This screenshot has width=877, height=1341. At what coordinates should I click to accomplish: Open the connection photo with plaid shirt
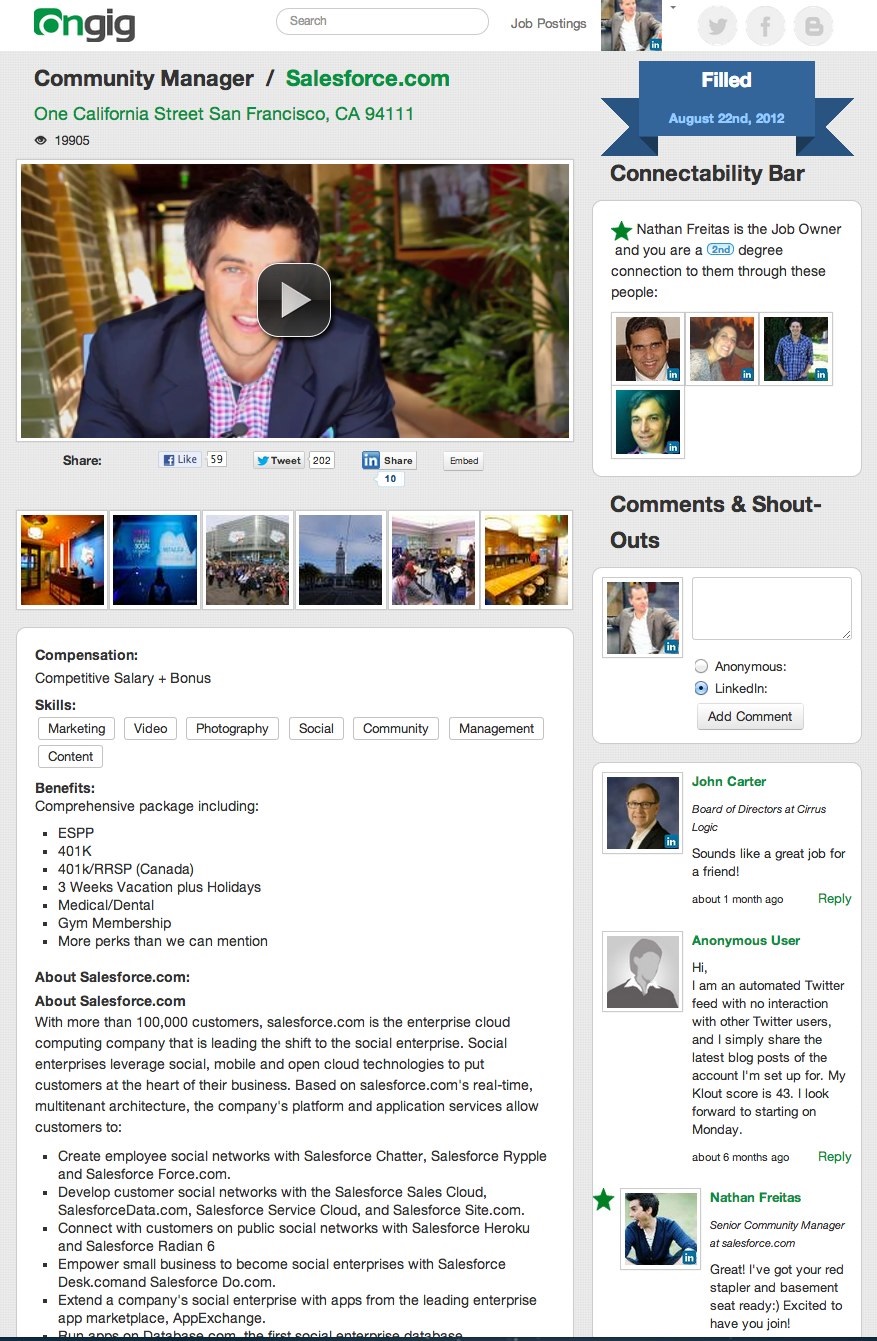[x=796, y=349]
